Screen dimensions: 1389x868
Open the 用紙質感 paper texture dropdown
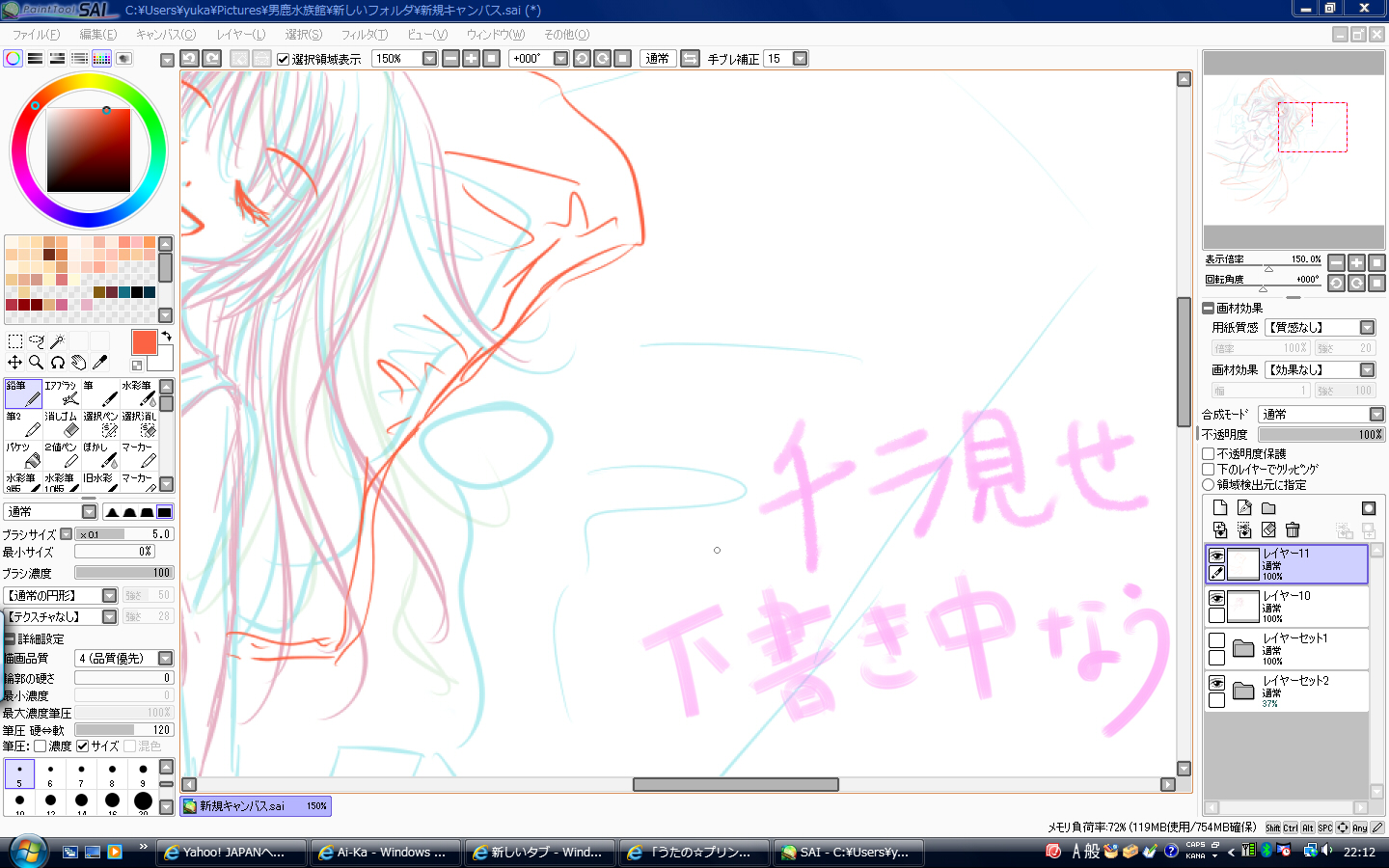click(1367, 328)
